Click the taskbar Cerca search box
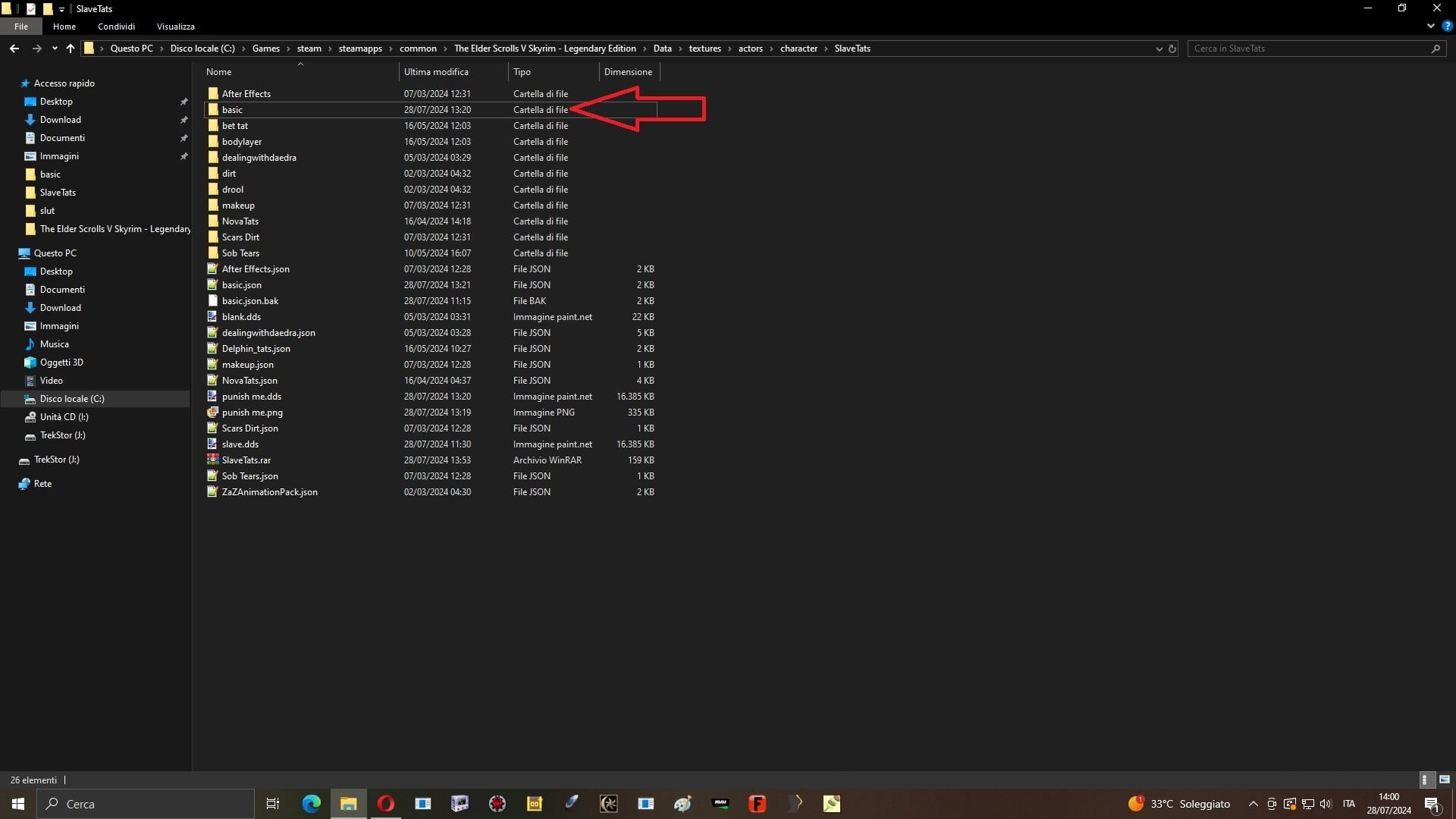Viewport: 1456px width, 819px height. (x=146, y=804)
